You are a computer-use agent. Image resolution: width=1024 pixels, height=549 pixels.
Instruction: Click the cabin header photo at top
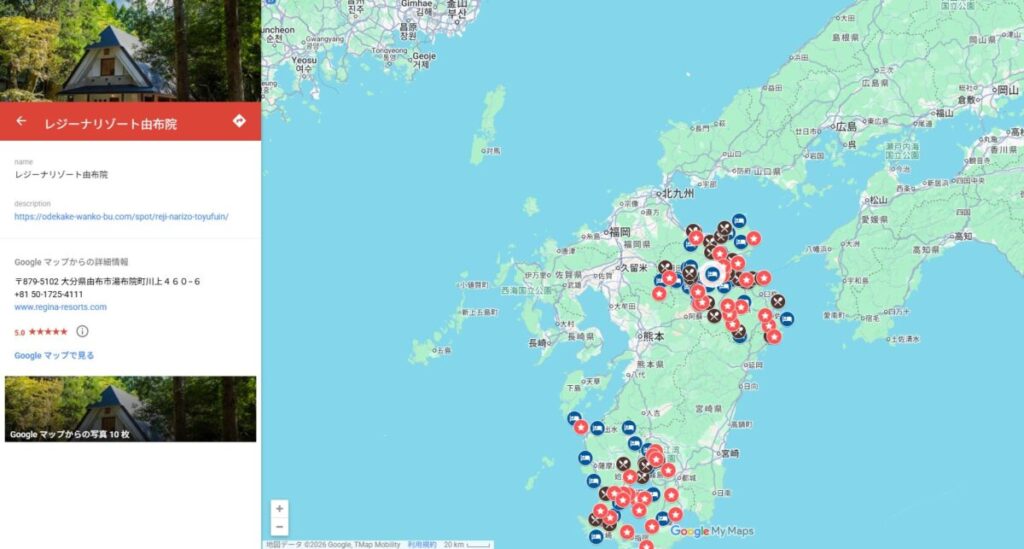coord(130,50)
